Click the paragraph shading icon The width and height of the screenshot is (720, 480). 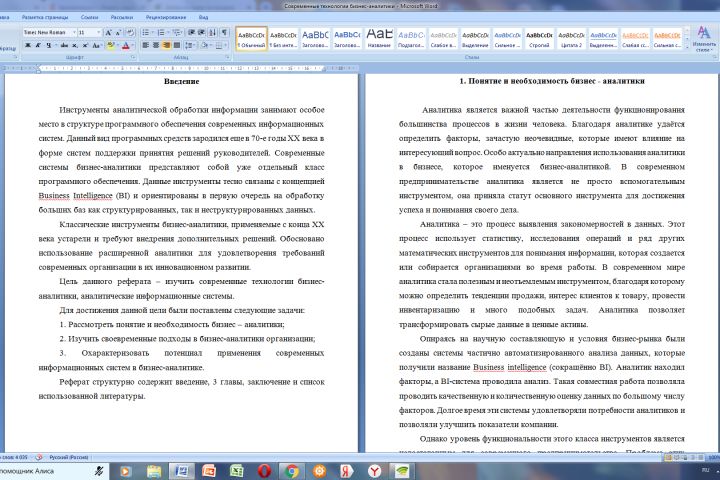pos(204,45)
